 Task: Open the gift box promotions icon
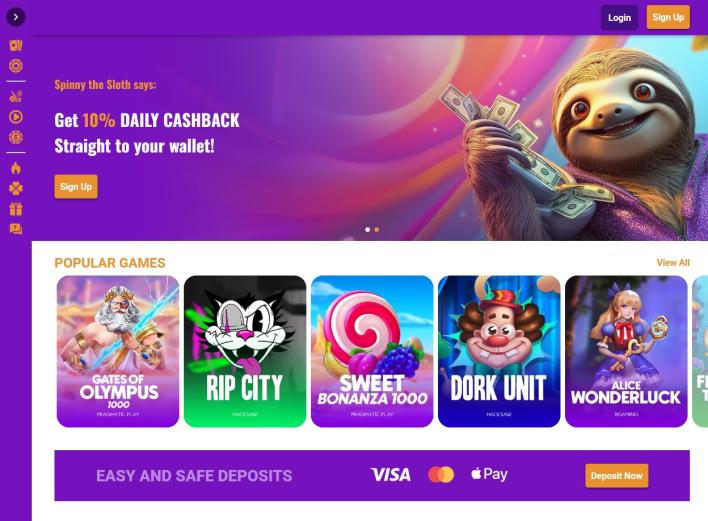tap(16, 209)
